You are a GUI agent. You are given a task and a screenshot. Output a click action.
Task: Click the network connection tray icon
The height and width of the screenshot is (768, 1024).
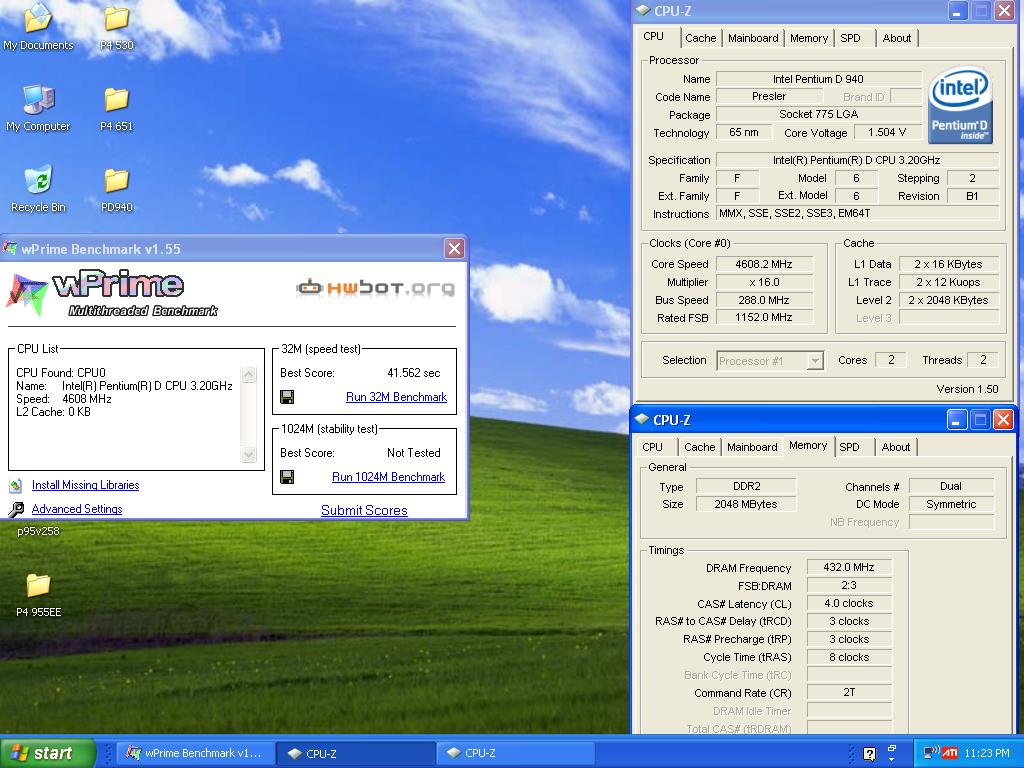point(930,752)
